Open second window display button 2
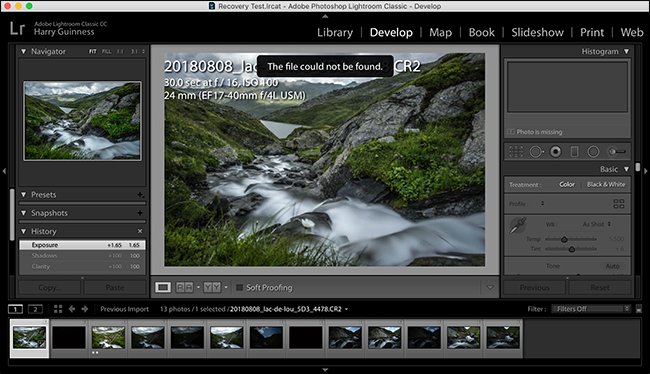This screenshot has height=374, width=650. coord(35,309)
